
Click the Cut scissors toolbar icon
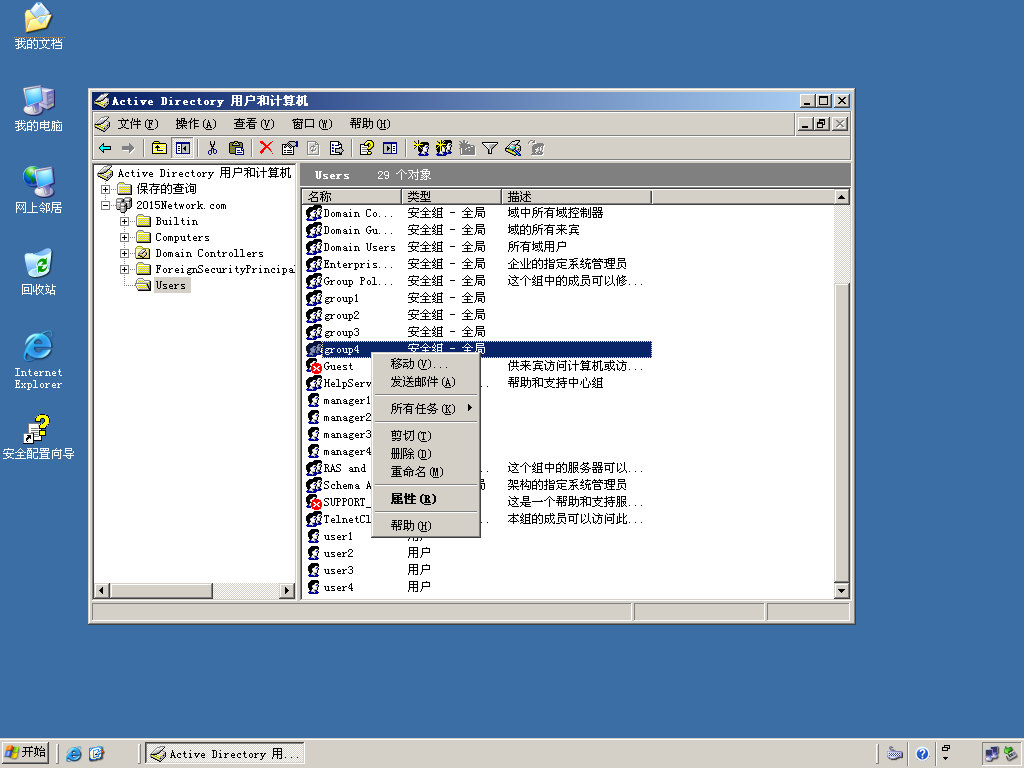(212, 148)
